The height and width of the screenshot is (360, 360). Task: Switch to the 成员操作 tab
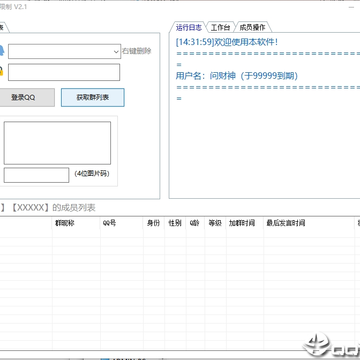click(x=252, y=27)
